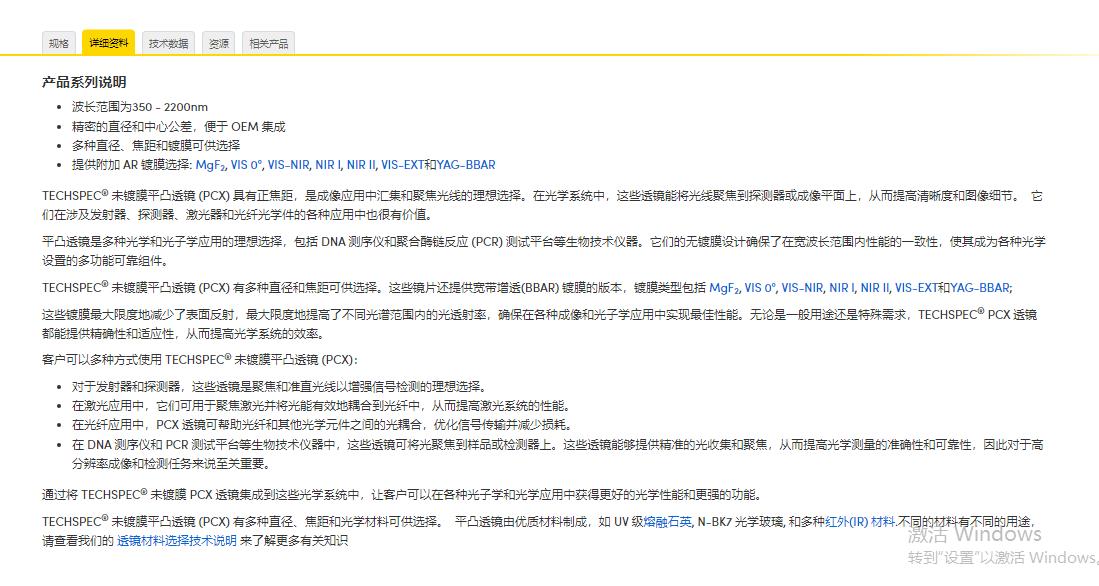Open the NIR II coating link in bullet list
1099x586 pixels.
tap(361, 164)
